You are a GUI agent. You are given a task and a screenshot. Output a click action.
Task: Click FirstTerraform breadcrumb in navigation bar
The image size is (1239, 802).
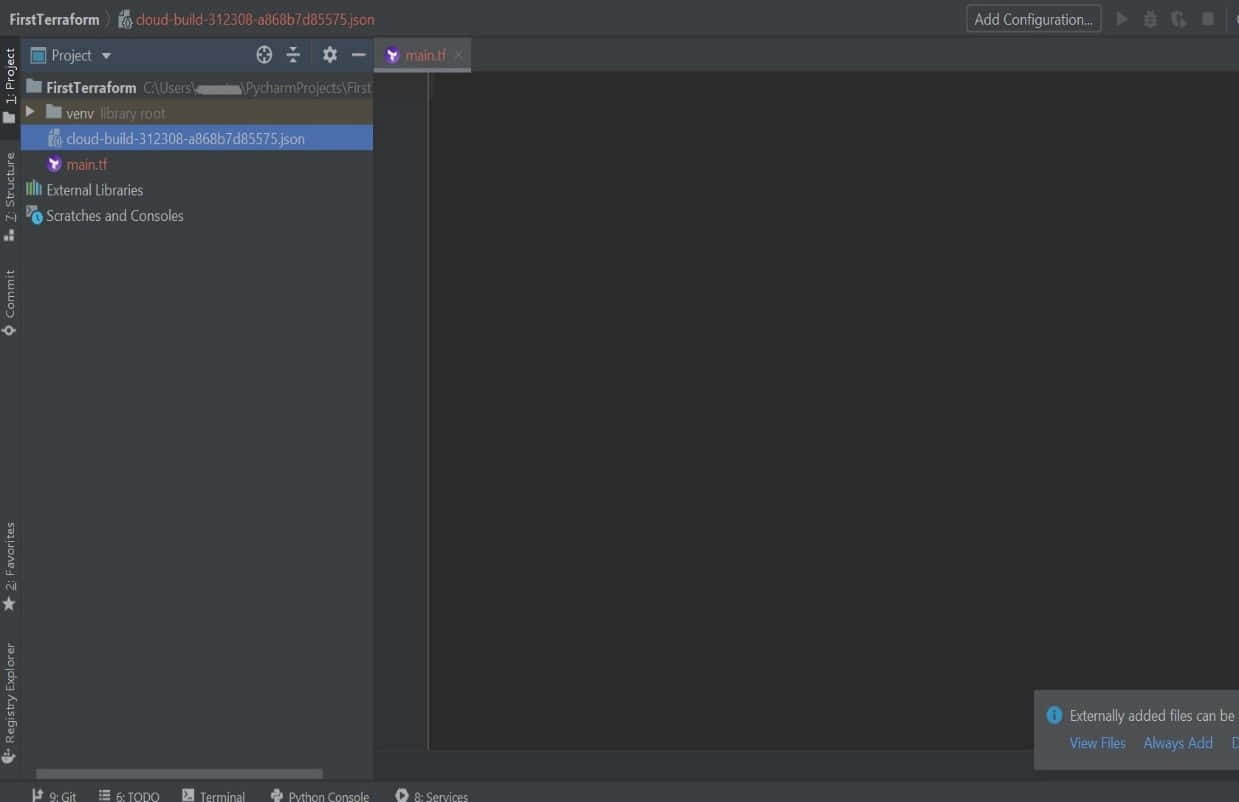click(x=54, y=19)
